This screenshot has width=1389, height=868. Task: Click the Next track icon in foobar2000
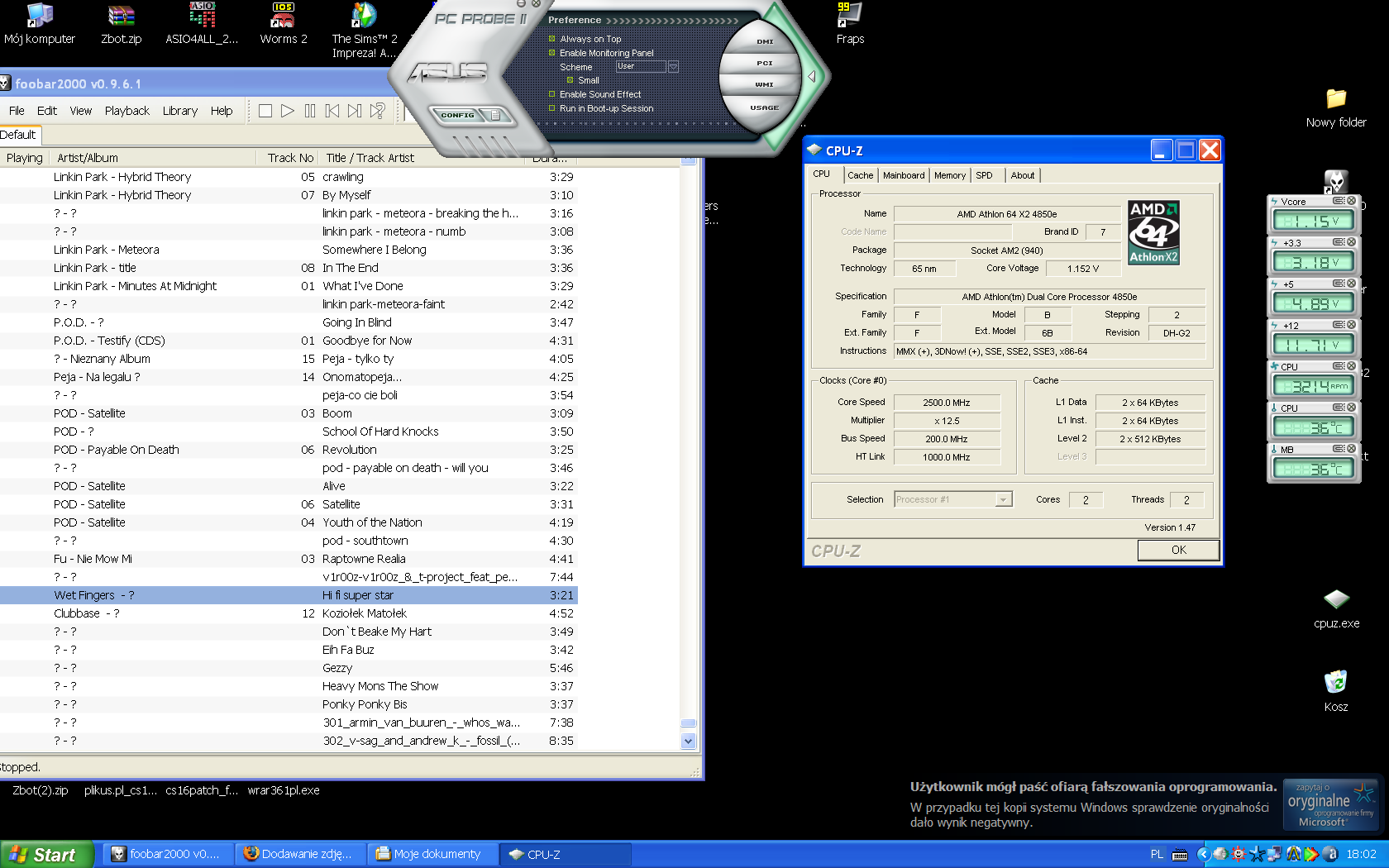(x=355, y=111)
